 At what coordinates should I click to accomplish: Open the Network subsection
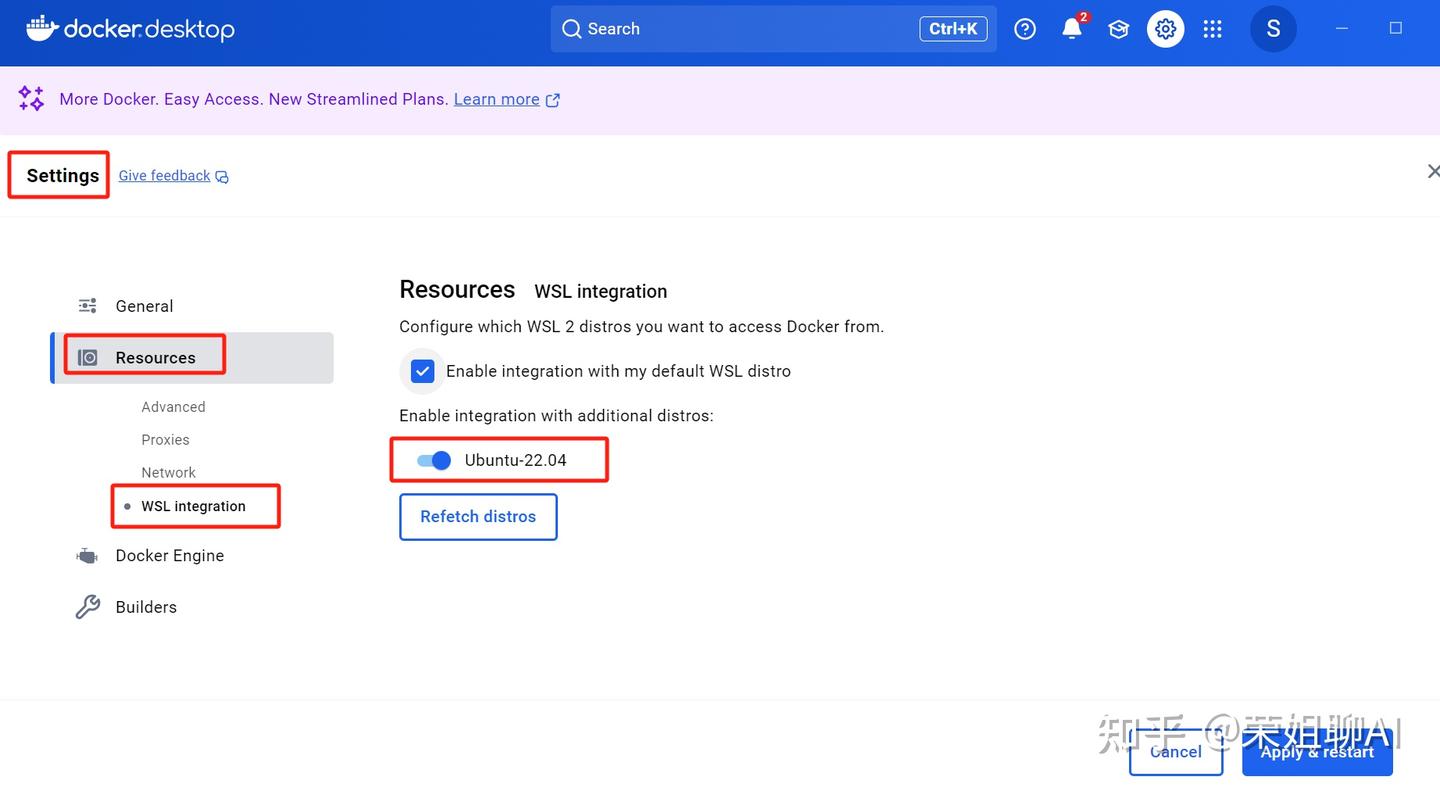point(168,473)
